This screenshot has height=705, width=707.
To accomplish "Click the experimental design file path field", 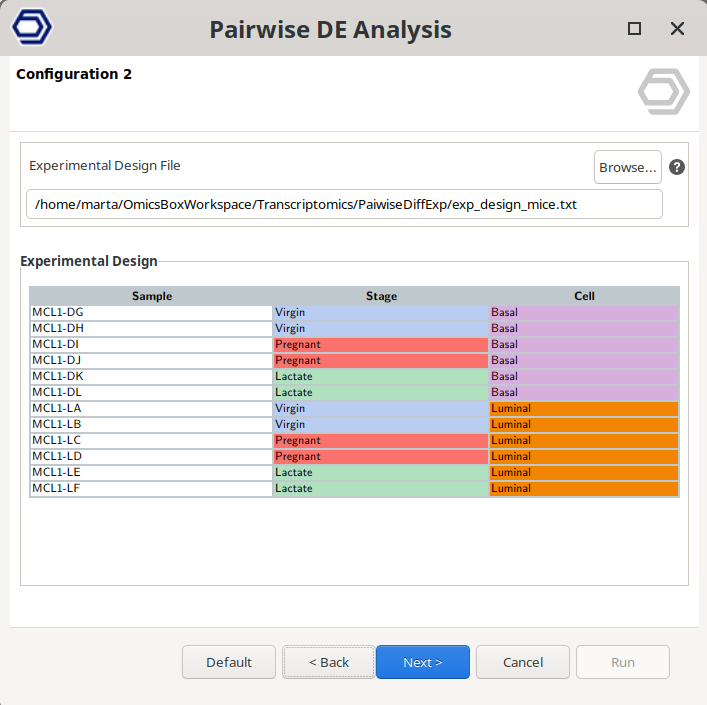I will 344,204.
